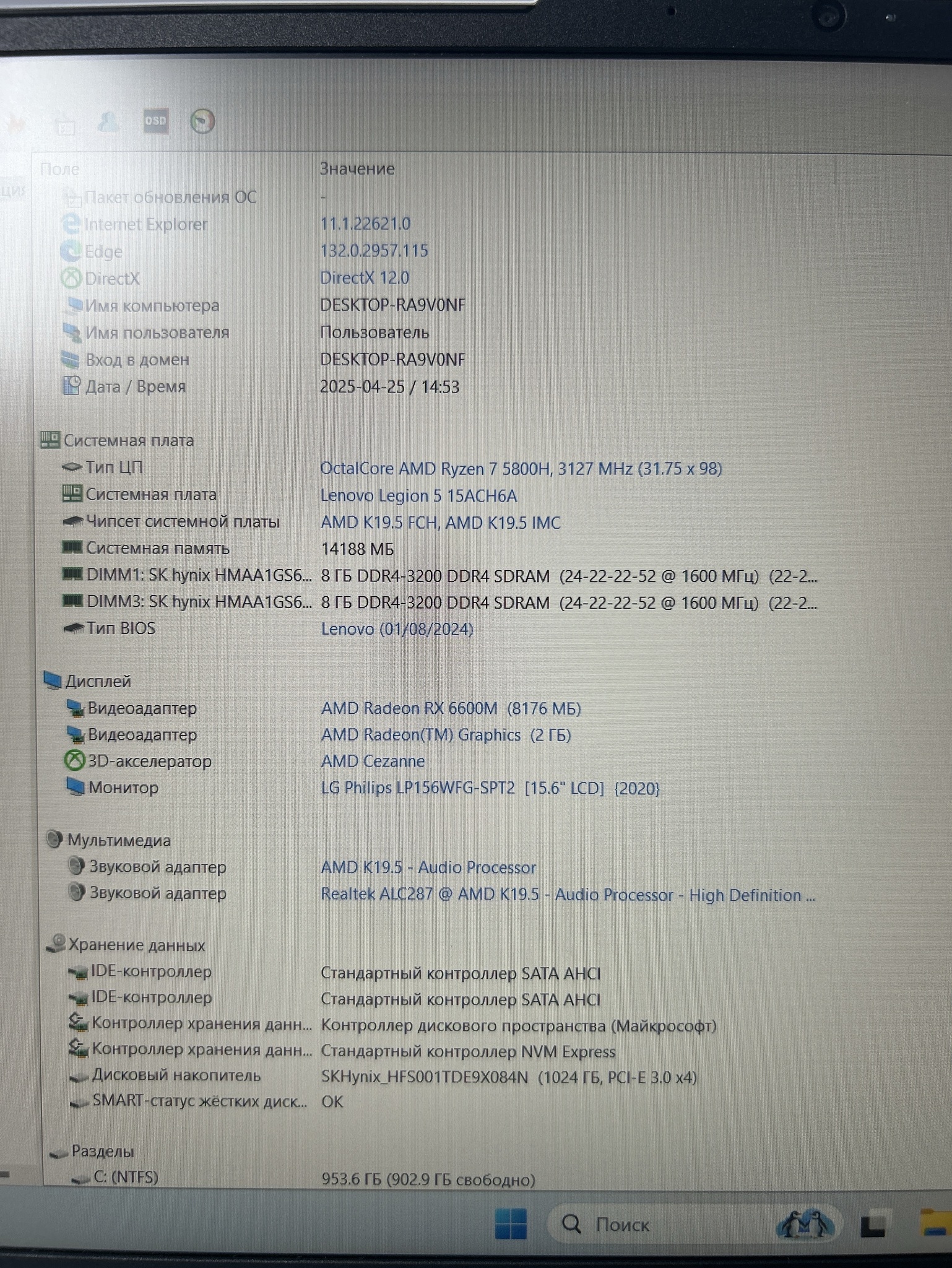This screenshot has height=1268, width=952.
Task: Open the LG Philips LP156WFG-SPT2 monitor link
Action: click(491, 788)
